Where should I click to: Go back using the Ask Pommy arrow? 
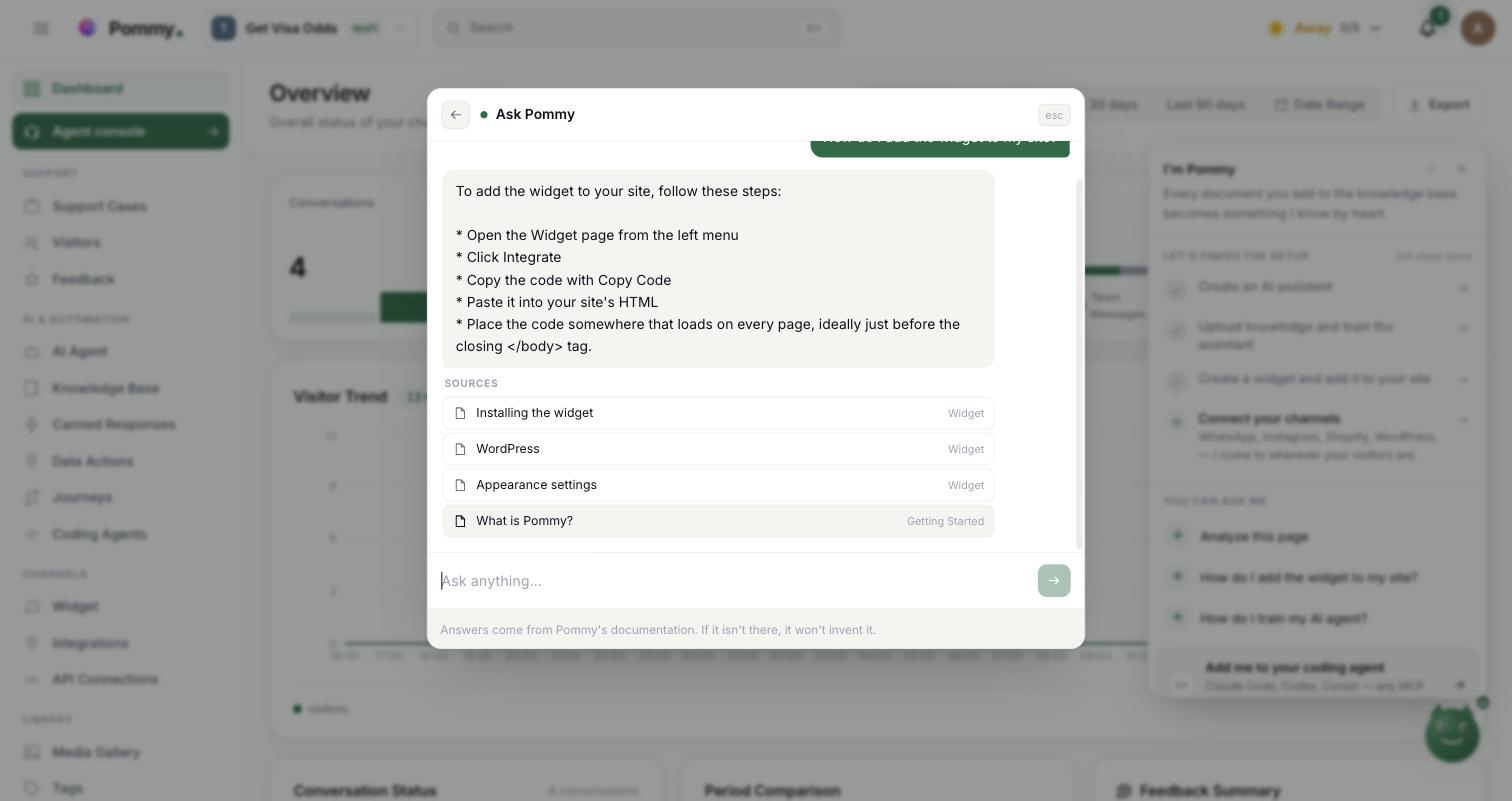coord(455,115)
